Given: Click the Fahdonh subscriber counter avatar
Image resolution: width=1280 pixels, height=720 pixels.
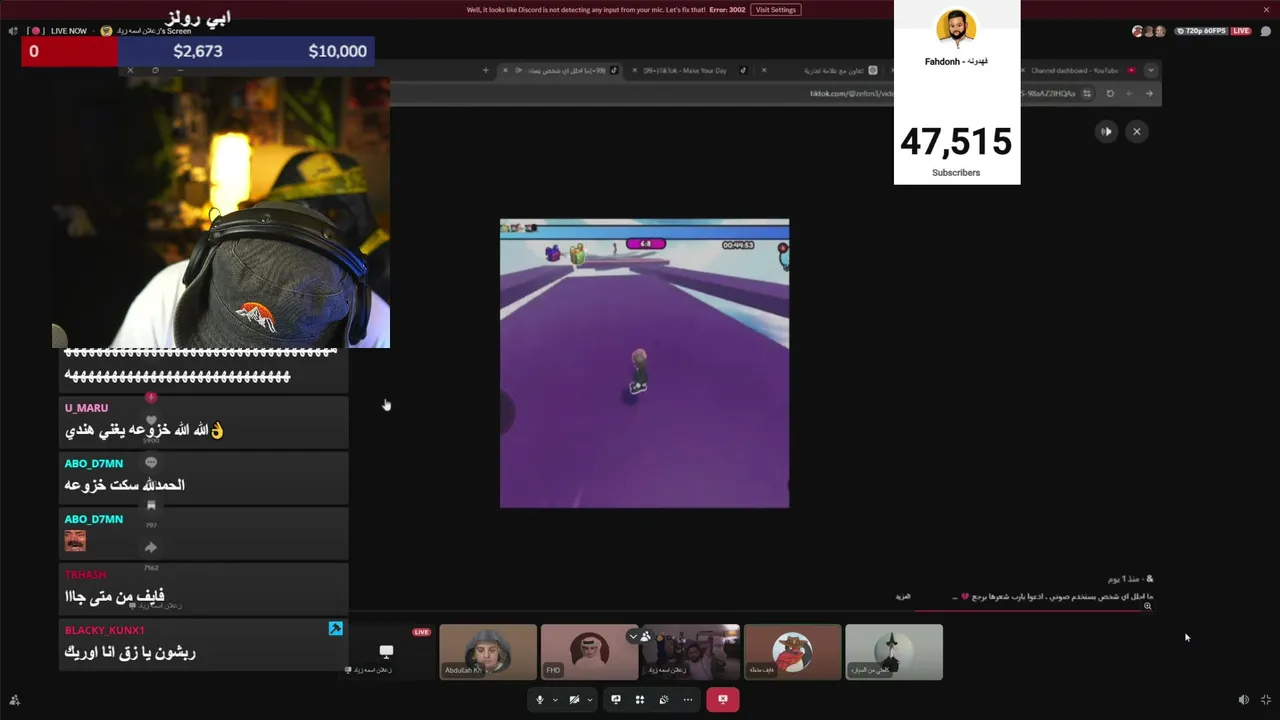Looking at the screenshot, I should click(x=956, y=28).
